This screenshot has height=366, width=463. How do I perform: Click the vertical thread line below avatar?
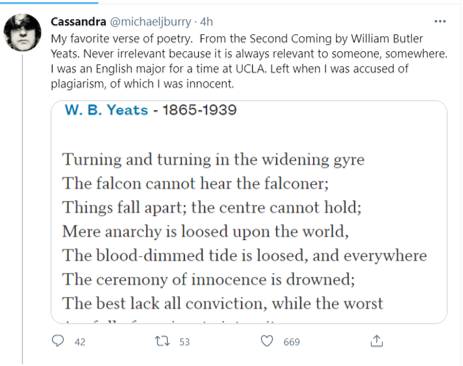(x=22, y=209)
